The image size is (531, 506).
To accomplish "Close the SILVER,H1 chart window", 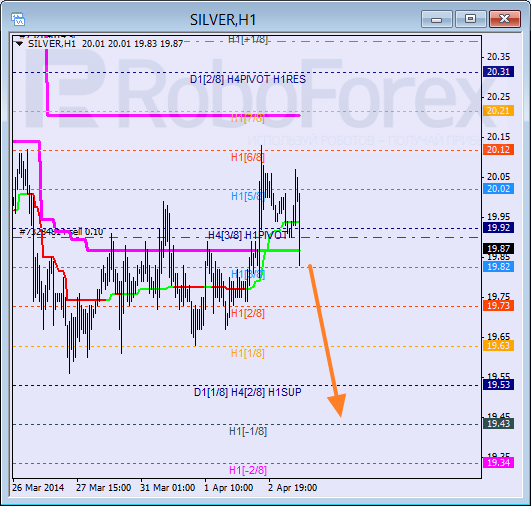I will coord(505,19).
